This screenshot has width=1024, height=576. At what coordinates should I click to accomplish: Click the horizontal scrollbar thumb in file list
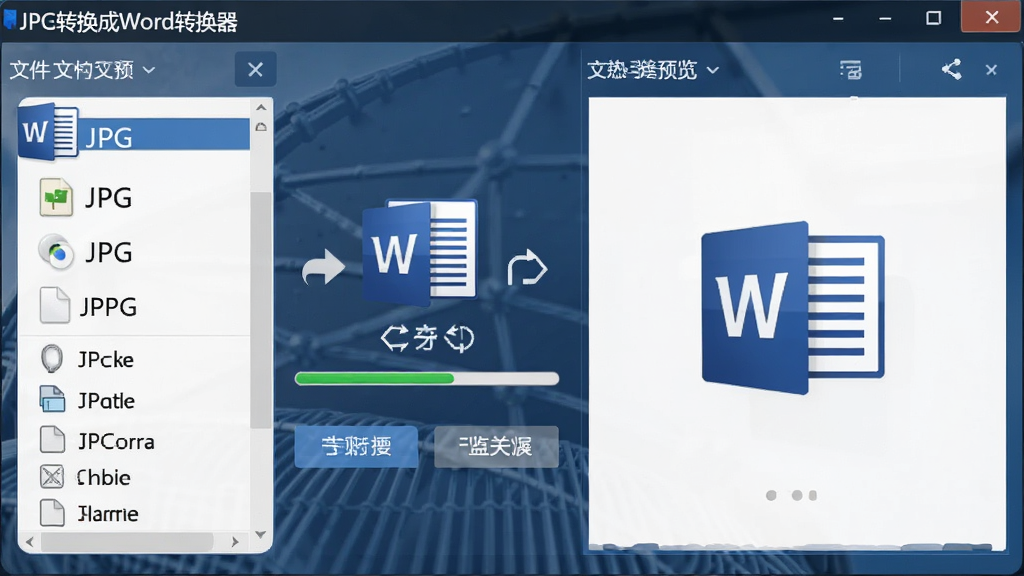[x=127, y=542]
